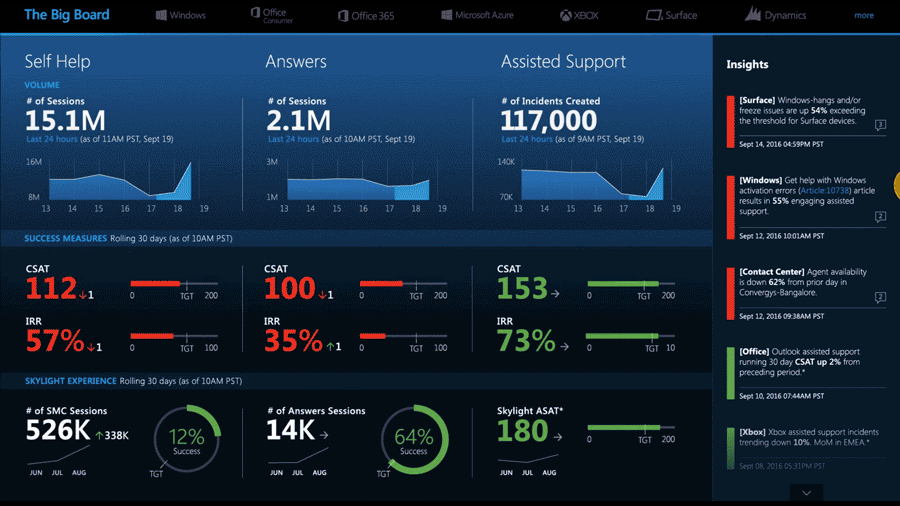The height and width of the screenshot is (506, 900).
Task: Open the [Xbox] assisted support incidents insight
Action: (x=809, y=437)
